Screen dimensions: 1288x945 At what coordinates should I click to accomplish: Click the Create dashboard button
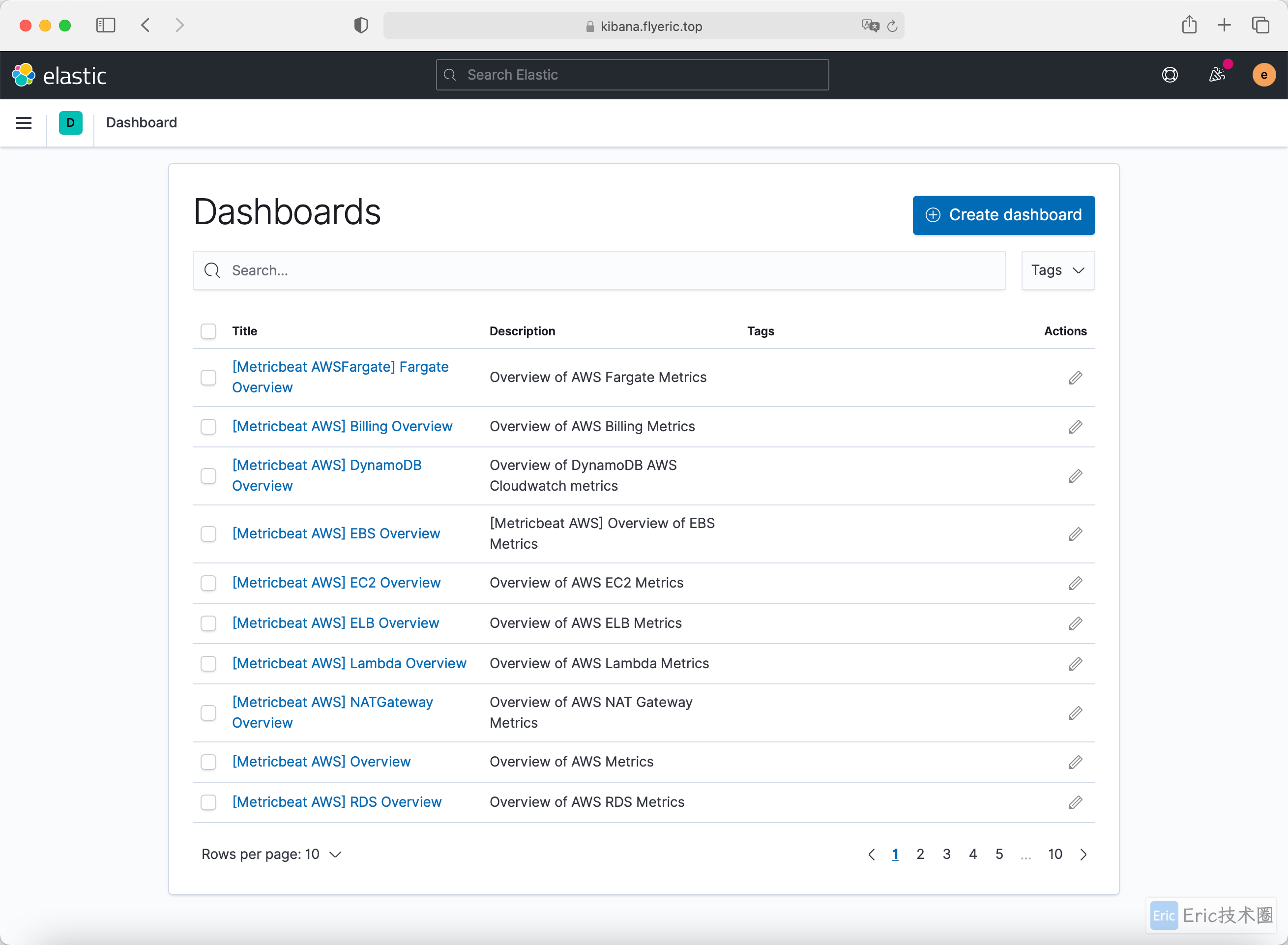[1003, 215]
